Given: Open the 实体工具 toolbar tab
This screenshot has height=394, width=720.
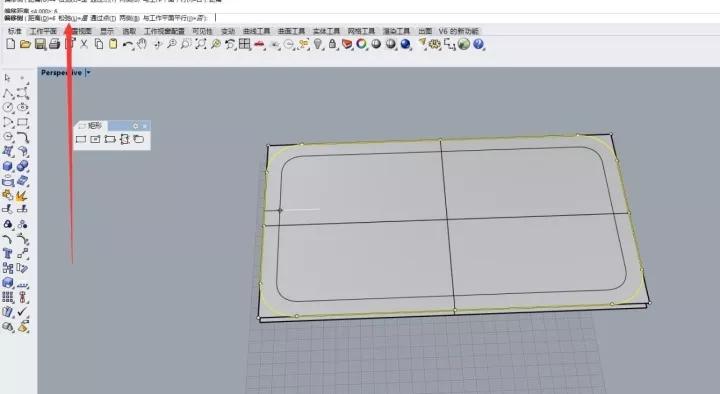Looking at the screenshot, I should point(326,31).
